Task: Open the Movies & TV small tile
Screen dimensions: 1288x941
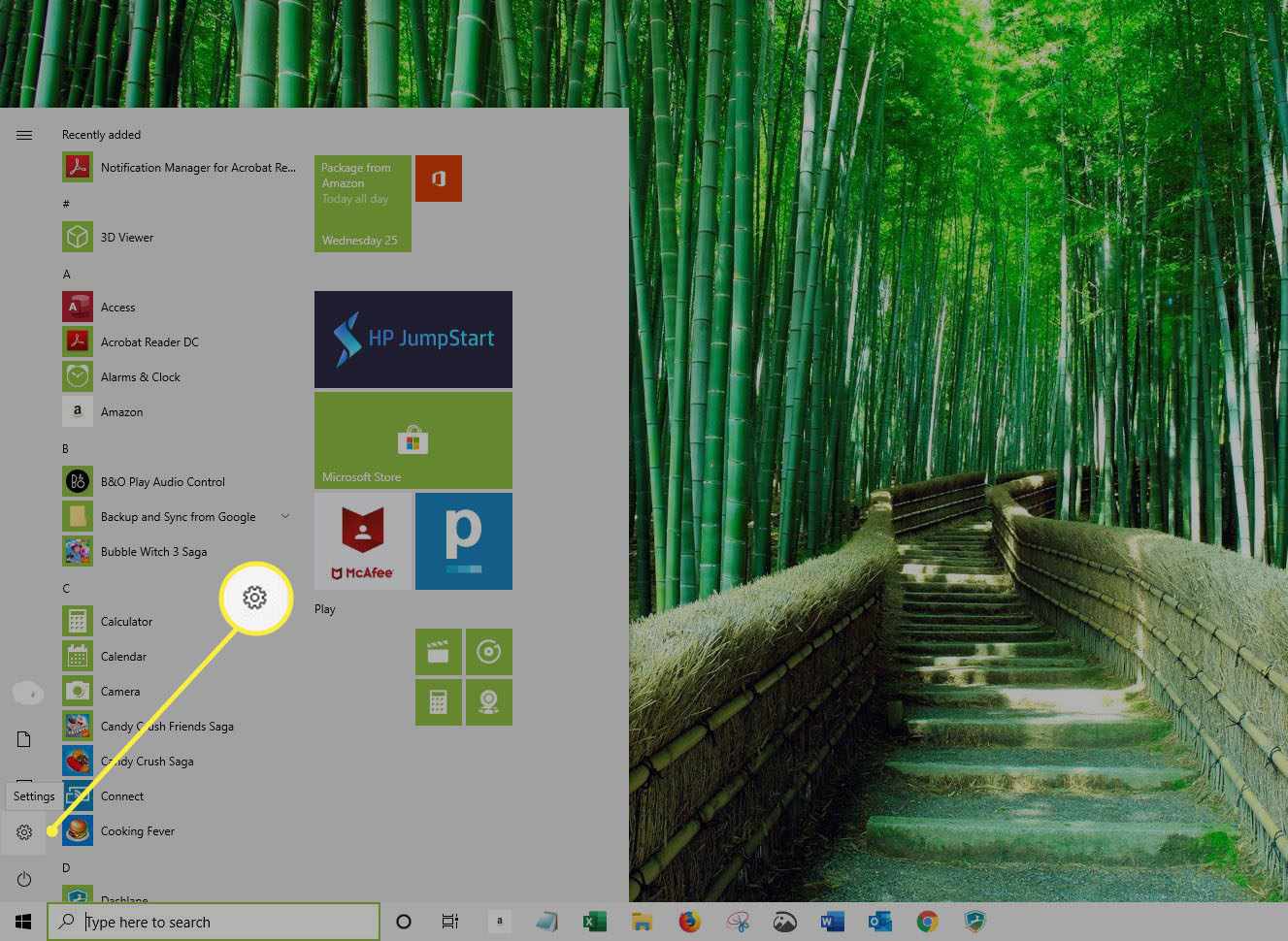Action: pos(439,652)
